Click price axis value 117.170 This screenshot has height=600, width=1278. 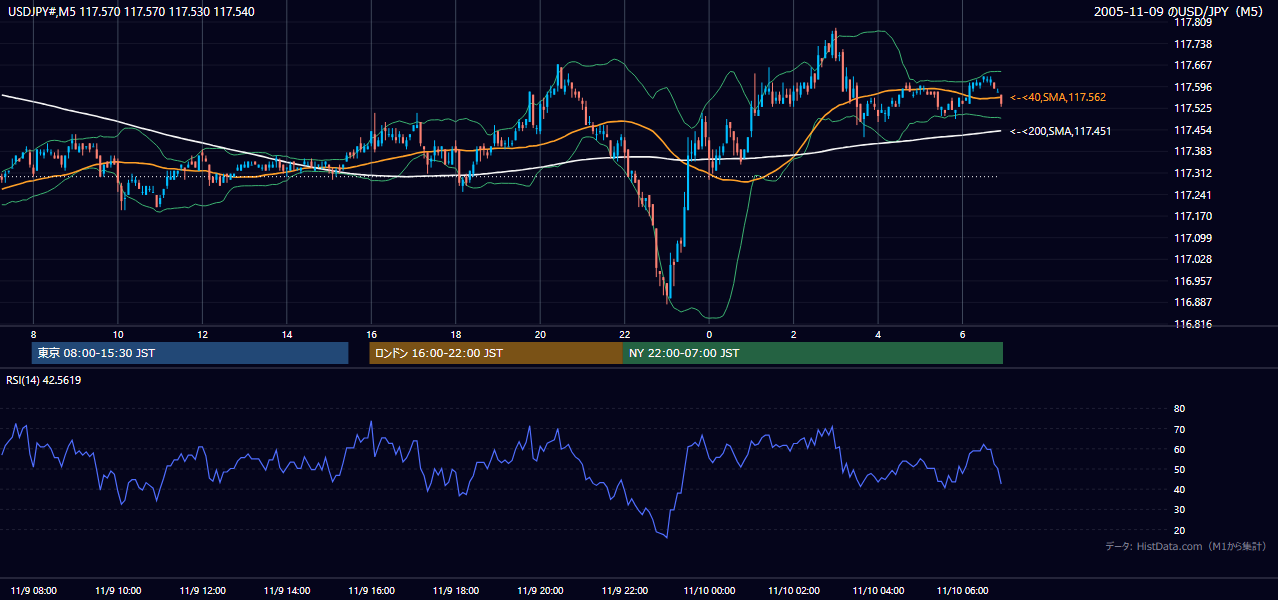pyautogui.click(x=1192, y=216)
